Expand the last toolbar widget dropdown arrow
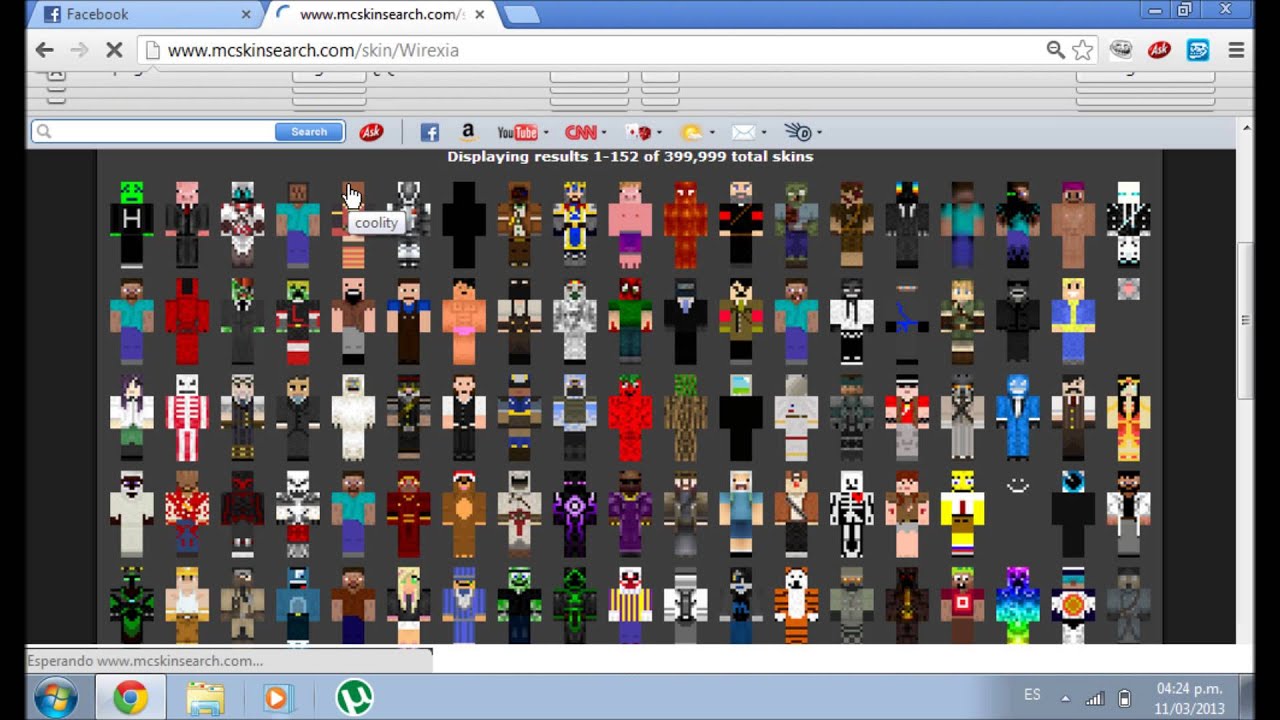 [819, 132]
